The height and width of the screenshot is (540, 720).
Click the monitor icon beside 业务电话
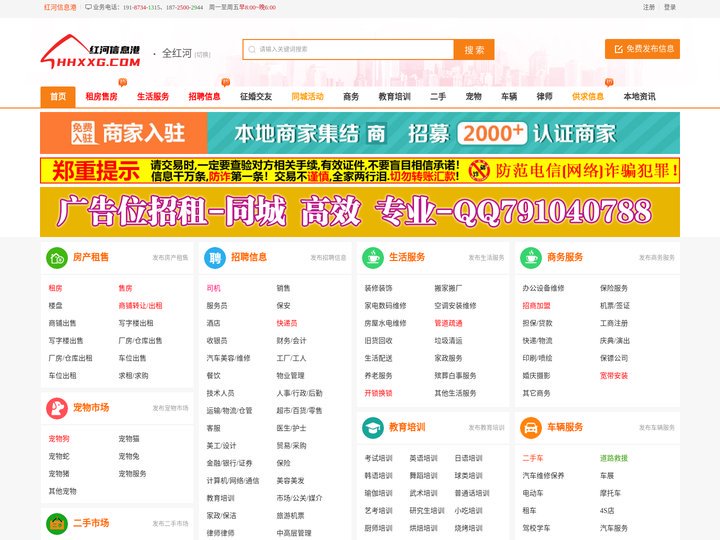88,7
